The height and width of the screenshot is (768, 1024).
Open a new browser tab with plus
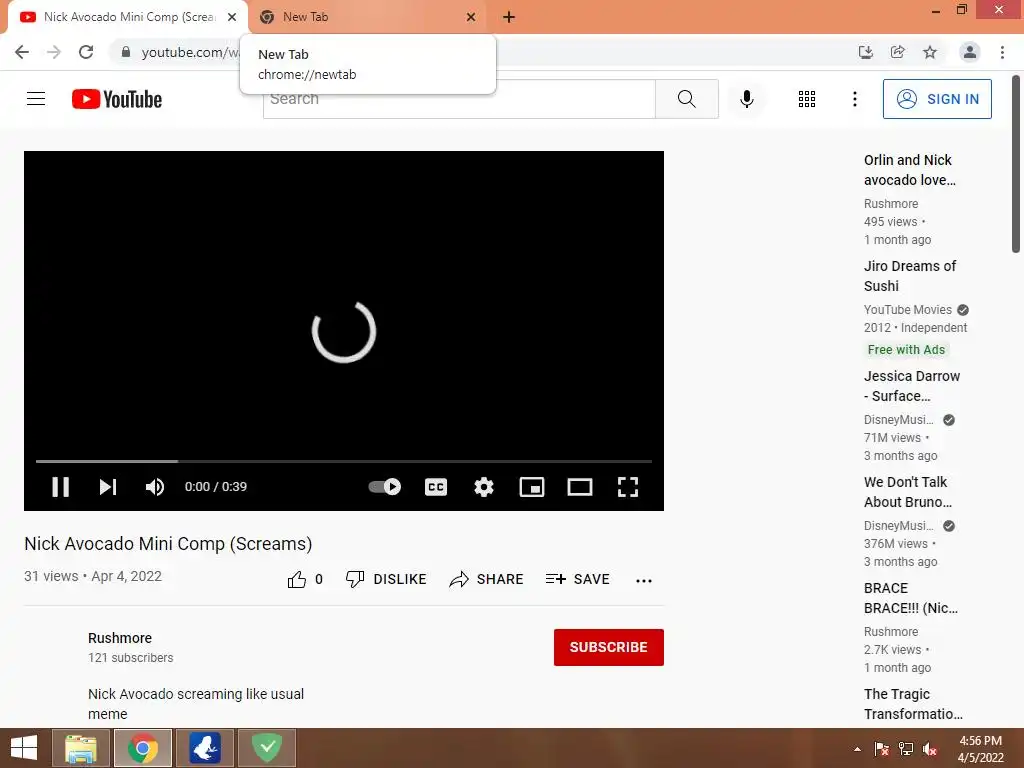pyautogui.click(x=509, y=17)
